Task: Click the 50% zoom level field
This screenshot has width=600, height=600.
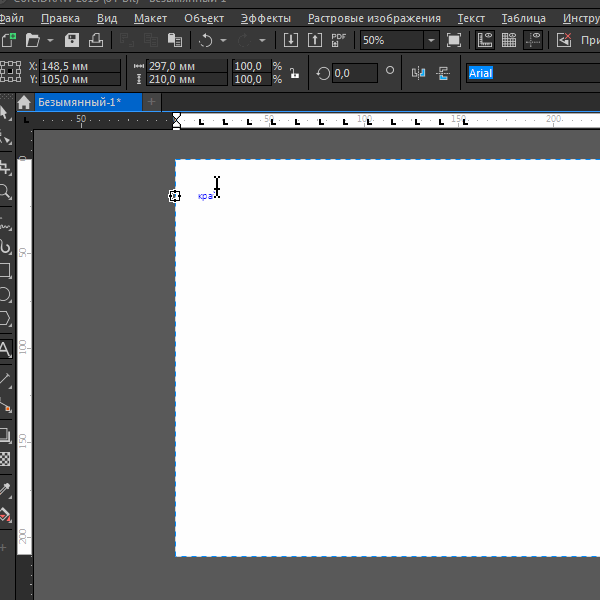Action: point(391,40)
